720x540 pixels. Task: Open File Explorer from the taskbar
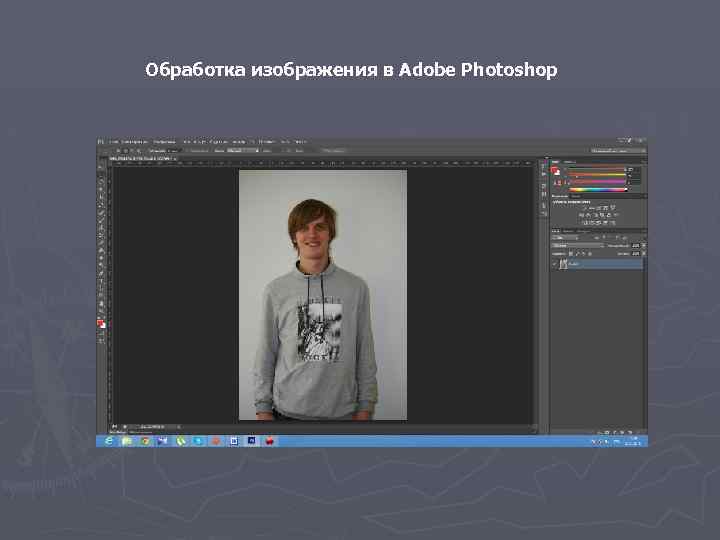pyautogui.click(x=127, y=441)
